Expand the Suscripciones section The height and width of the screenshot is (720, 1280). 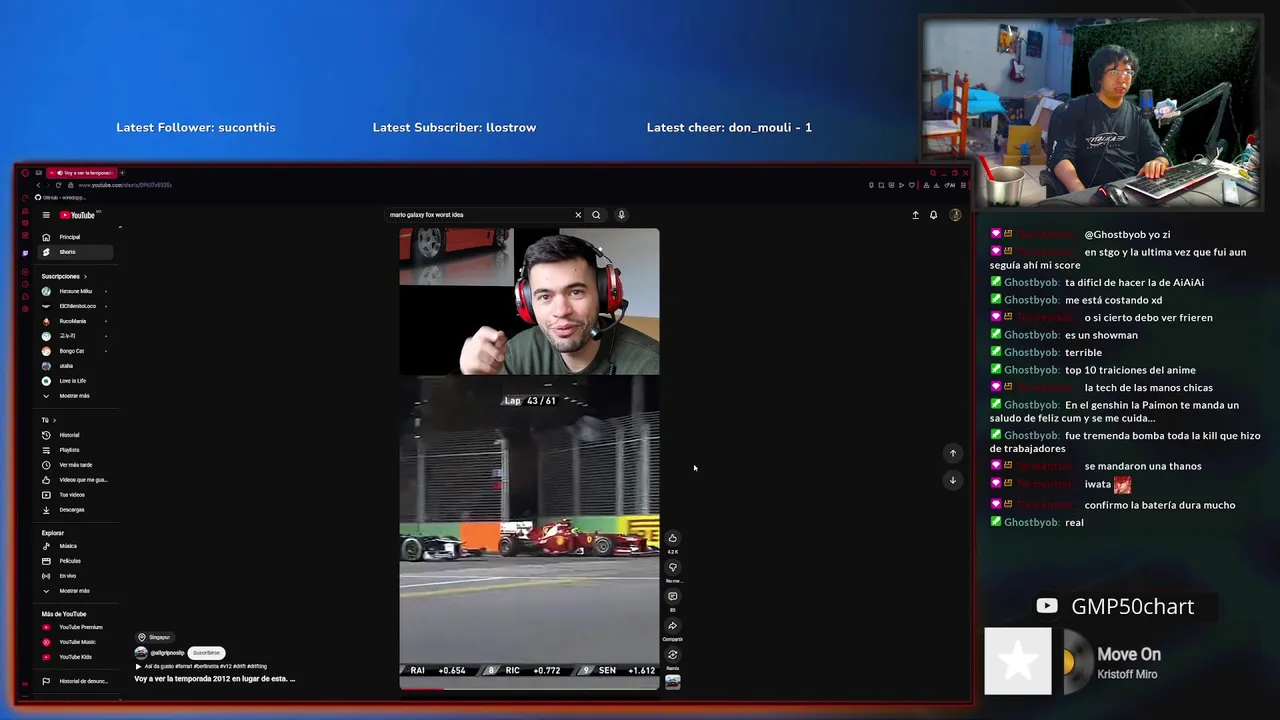click(64, 276)
